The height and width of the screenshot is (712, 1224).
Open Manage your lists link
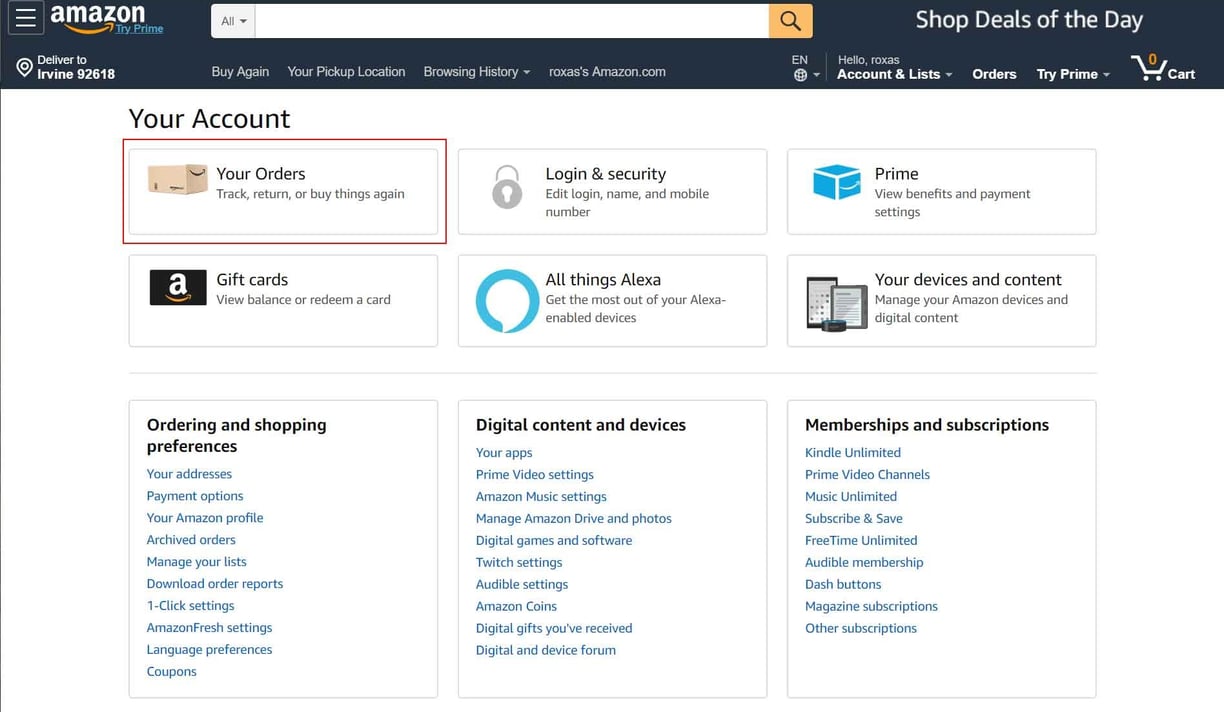coord(196,562)
